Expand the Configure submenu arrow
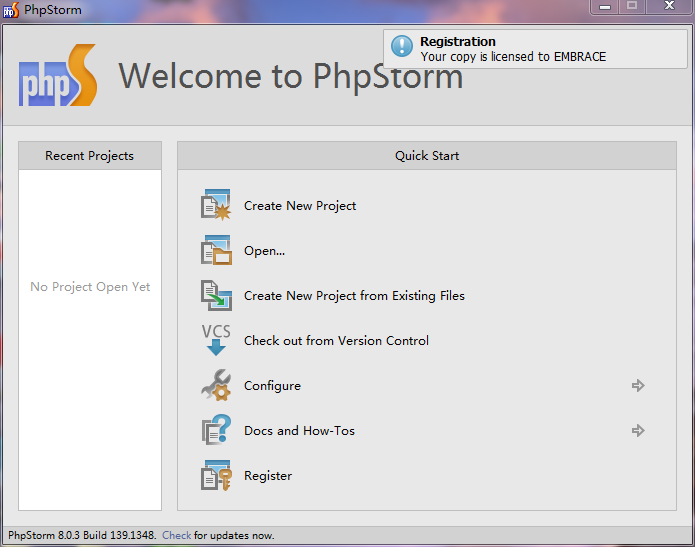The height and width of the screenshot is (547, 695). [x=638, y=385]
